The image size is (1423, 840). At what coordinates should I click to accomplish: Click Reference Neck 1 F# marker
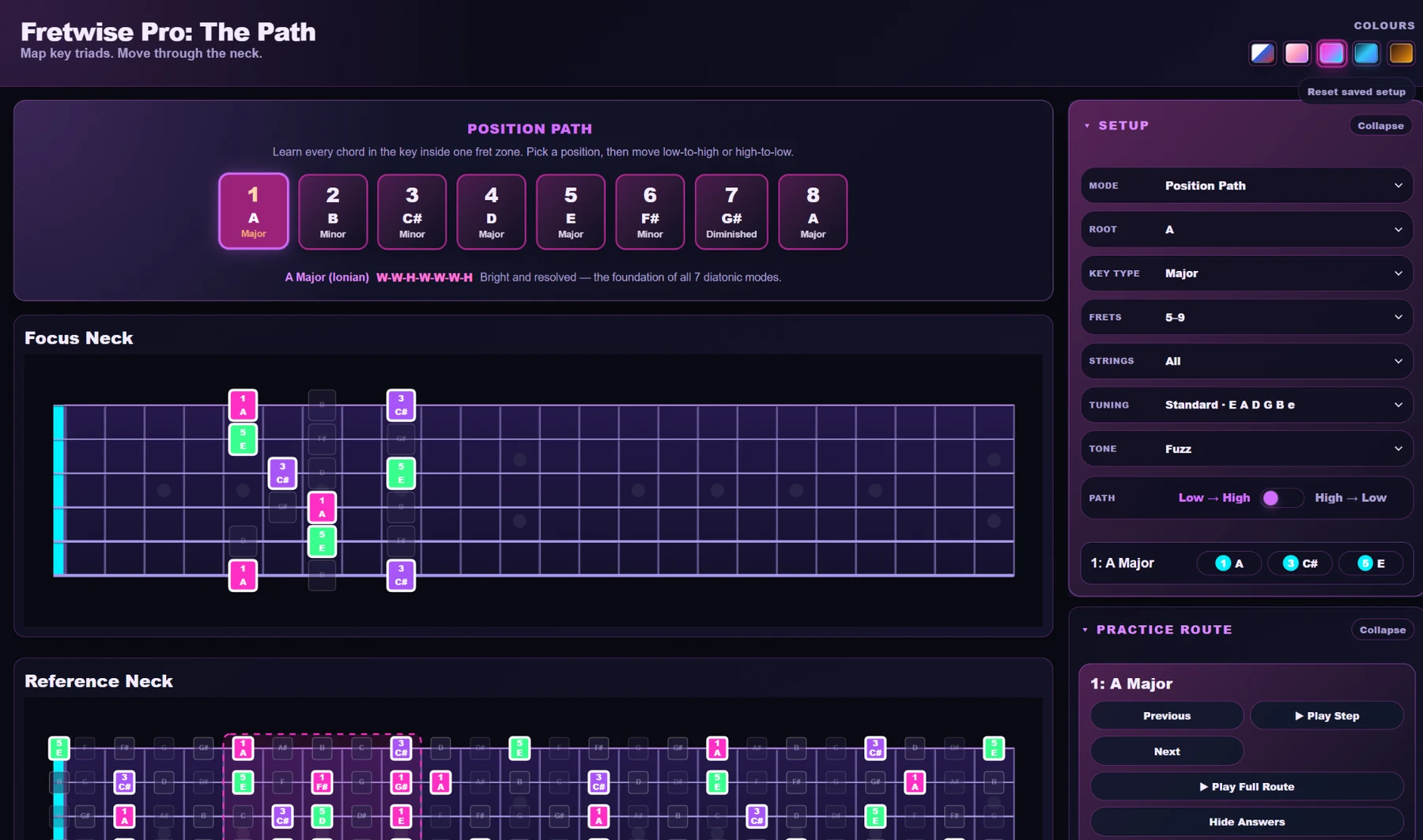coord(322,782)
